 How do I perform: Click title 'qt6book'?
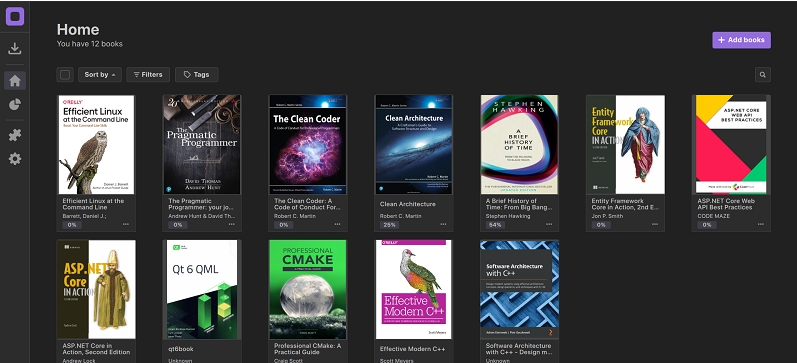(x=180, y=349)
